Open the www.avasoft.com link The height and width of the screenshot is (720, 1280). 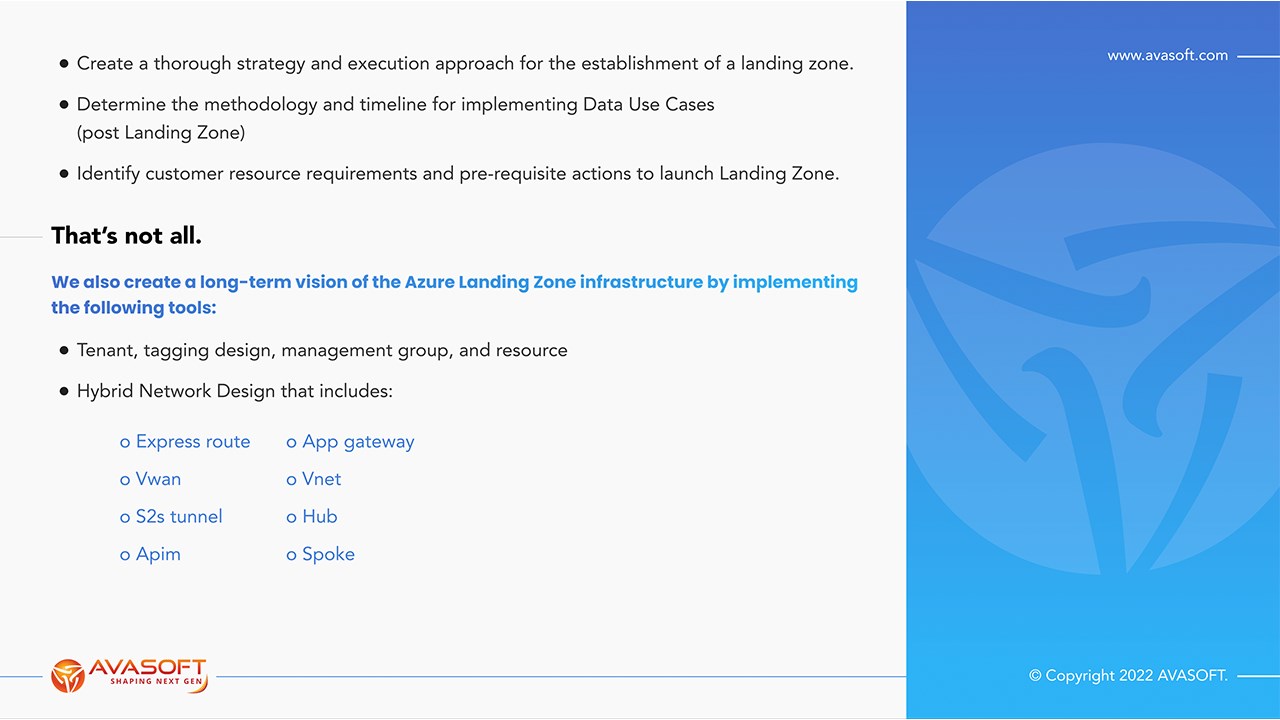(x=1167, y=56)
